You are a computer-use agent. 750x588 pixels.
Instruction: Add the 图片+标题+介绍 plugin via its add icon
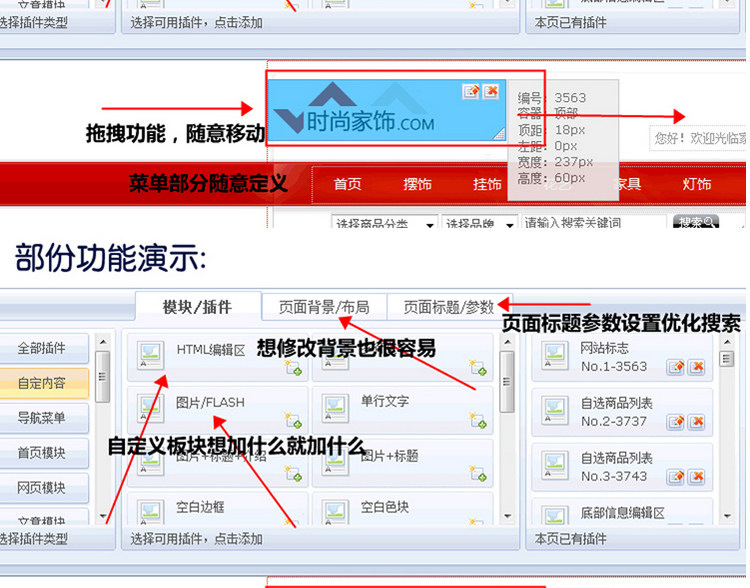tap(293, 474)
